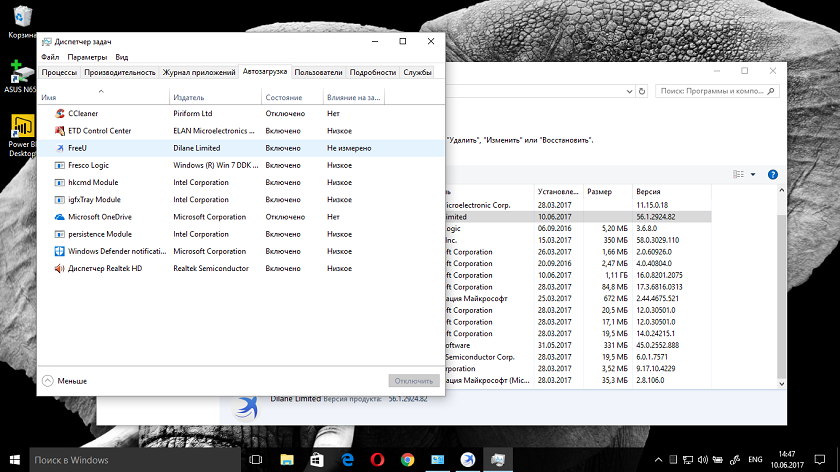Switch to the Подробности tab
The width and height of the screenshot is (840, 472).
[373, 72]
